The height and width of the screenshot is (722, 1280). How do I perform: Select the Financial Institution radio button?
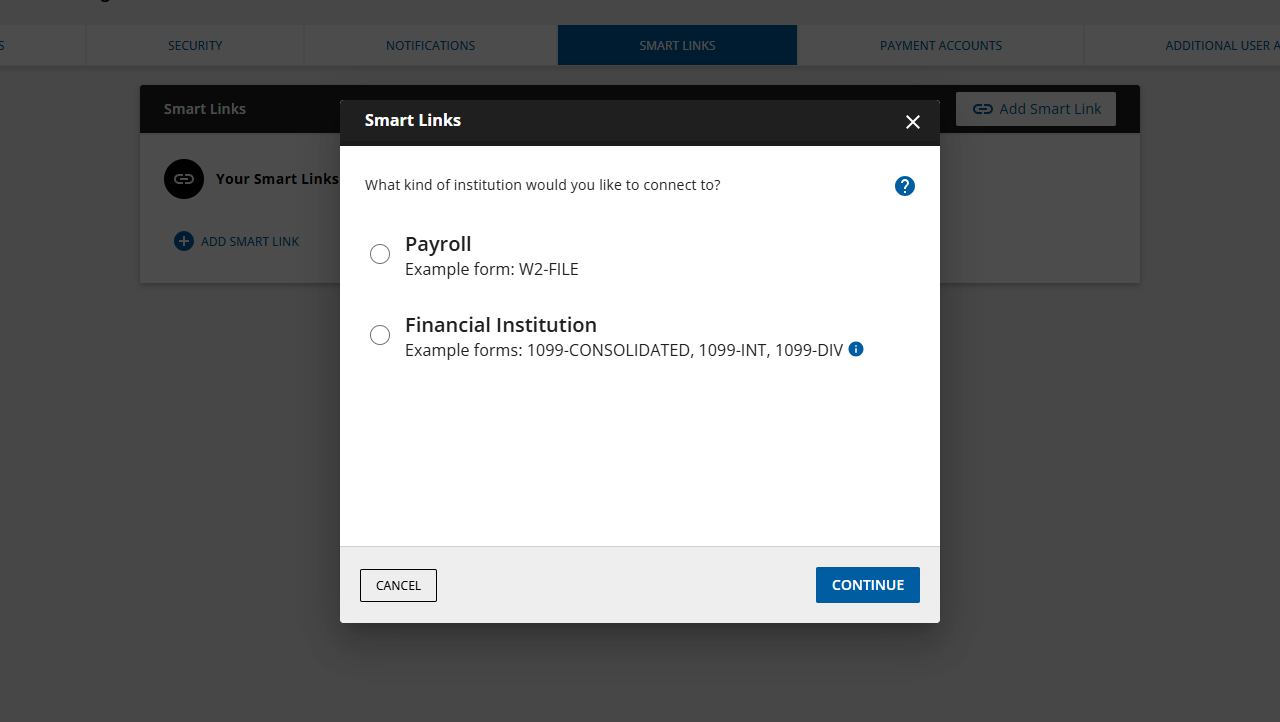coord(380,335)
